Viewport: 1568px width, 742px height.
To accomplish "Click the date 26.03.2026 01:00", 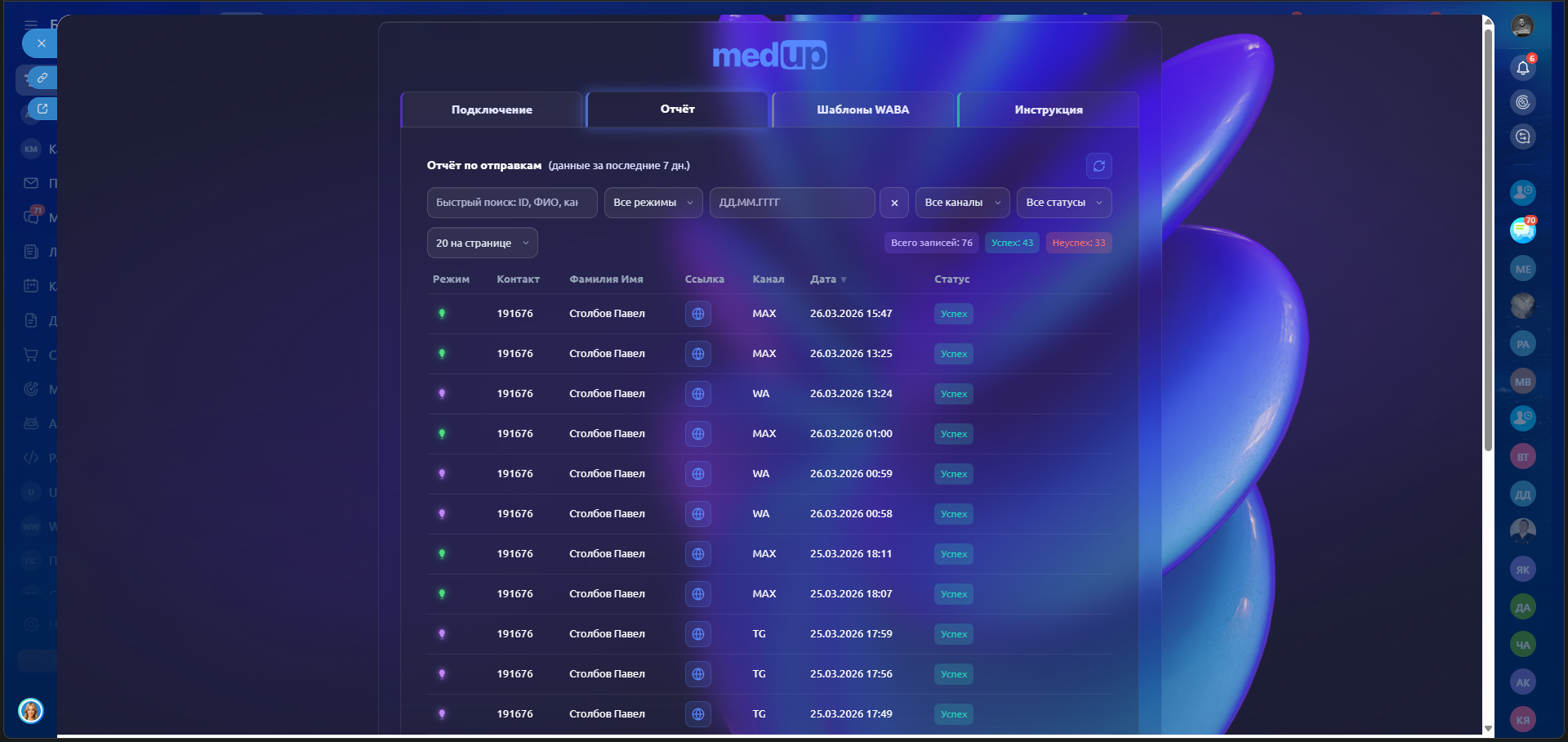I will (851, 434).
